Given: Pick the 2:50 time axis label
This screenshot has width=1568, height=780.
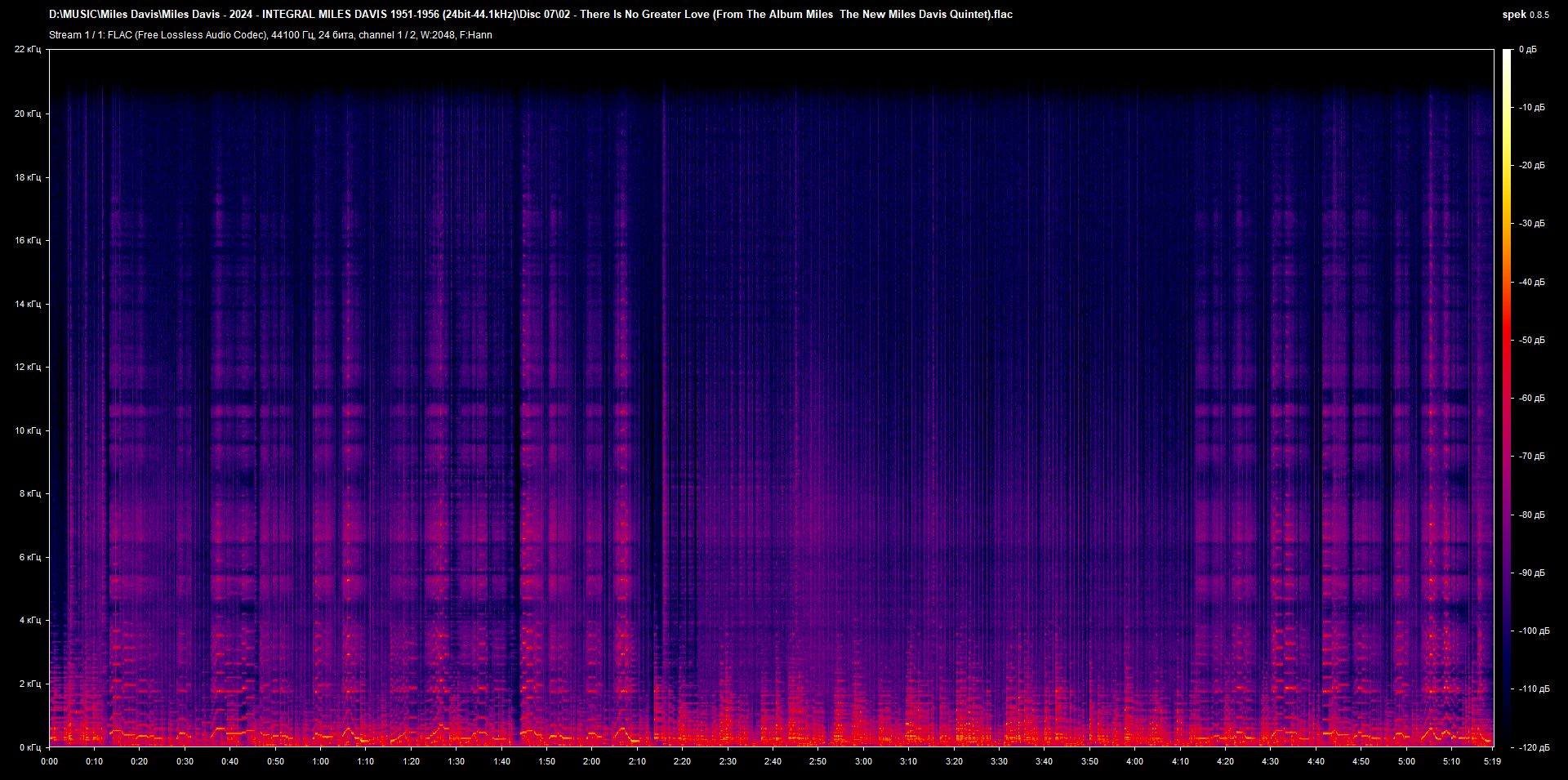Looking at the screenshot, I should click(818, 761).
